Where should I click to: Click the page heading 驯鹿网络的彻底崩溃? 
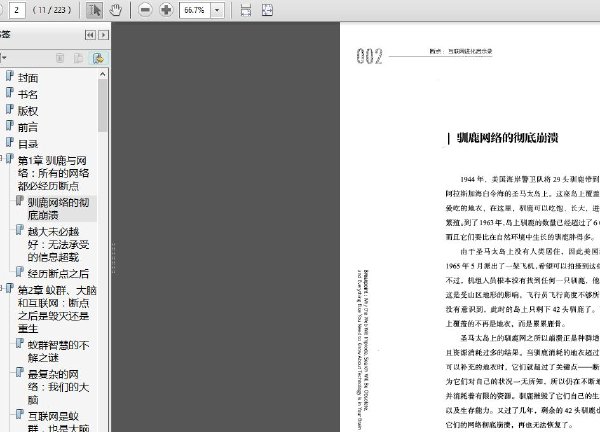tap(508, 138)
